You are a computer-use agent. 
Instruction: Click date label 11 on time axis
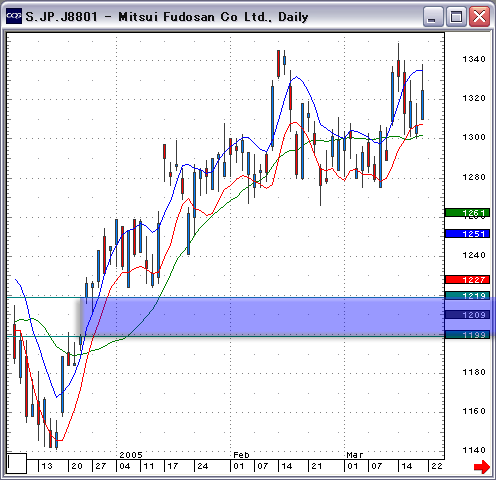149,466
